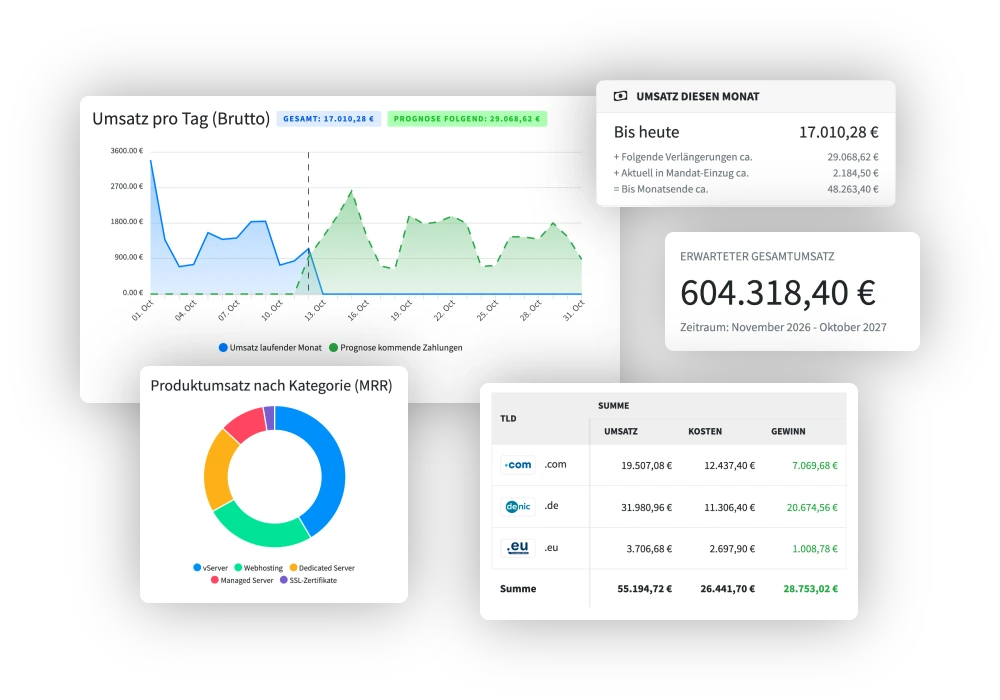Toggle the Umsatz laufender Monat legend entry
Image resolution: width=1000 pixels, height=700 pixels.
[x=270, y=347]
